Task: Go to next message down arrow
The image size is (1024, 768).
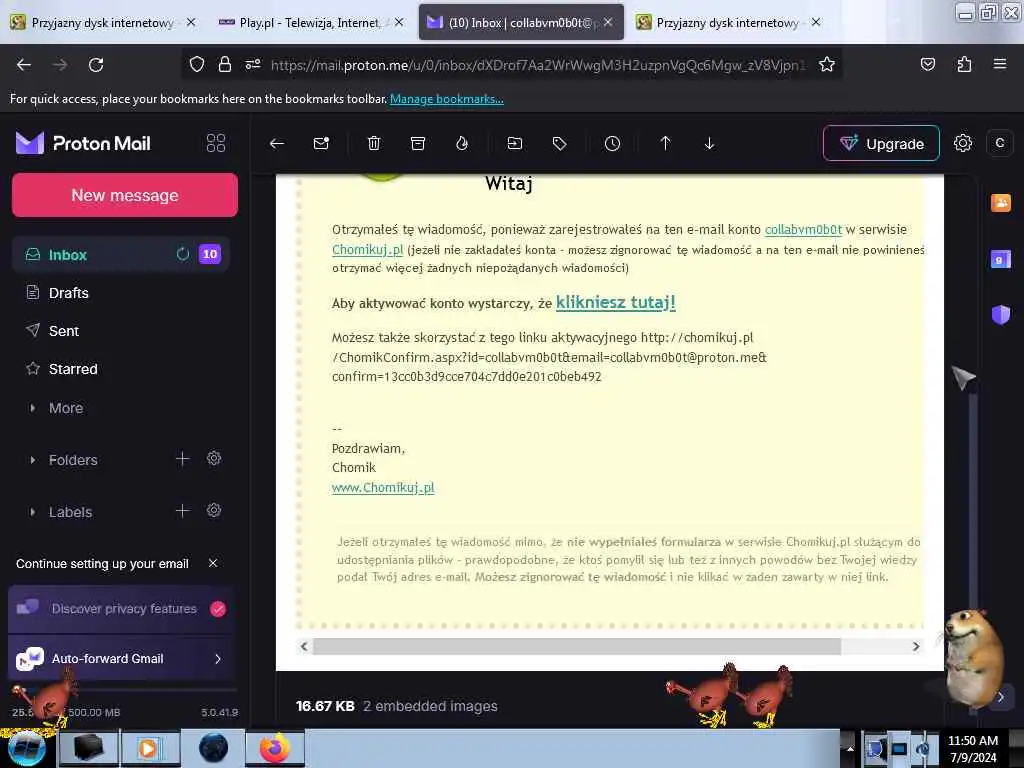Action: click(x=709, y=144)
